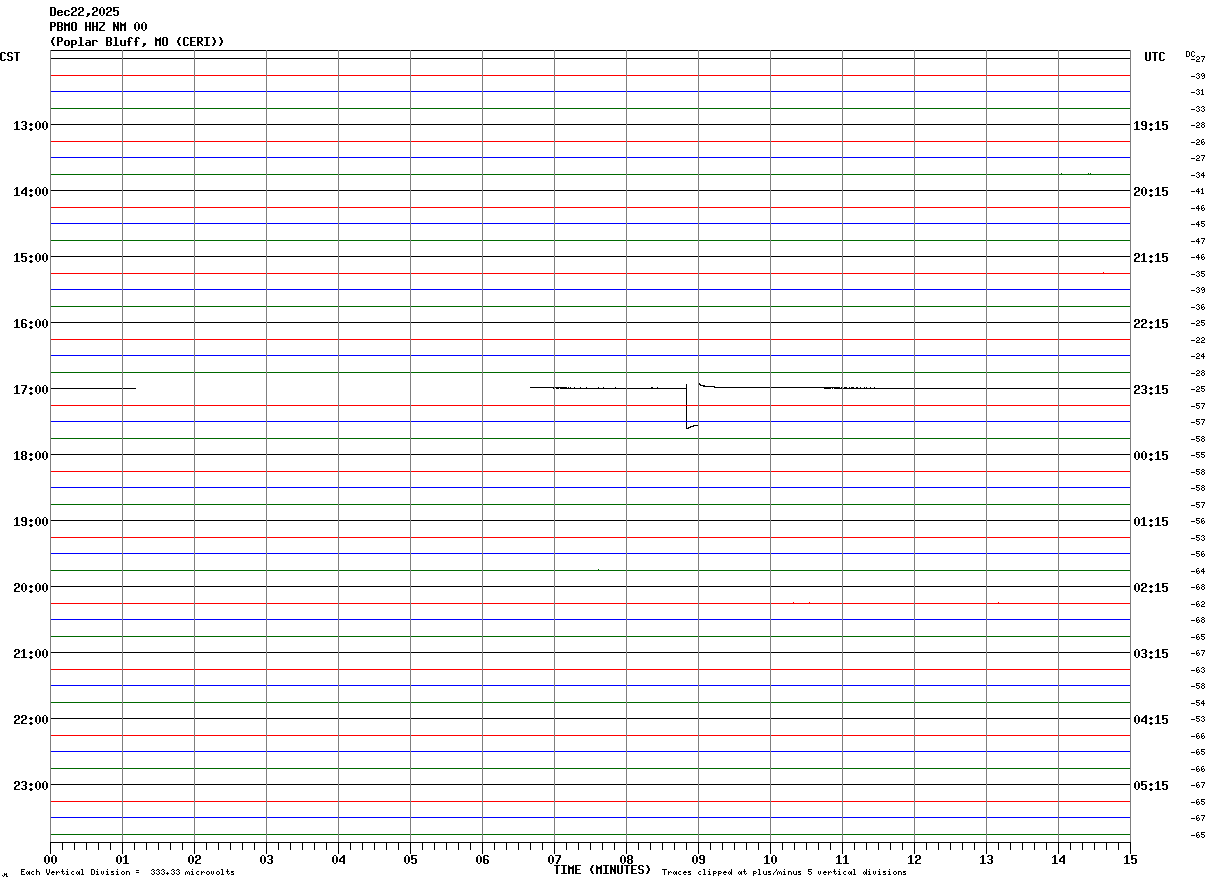The width and height of the screenshot is (1210, 886).
Task: Select minute 11 on the time axis
Action: 843,859
